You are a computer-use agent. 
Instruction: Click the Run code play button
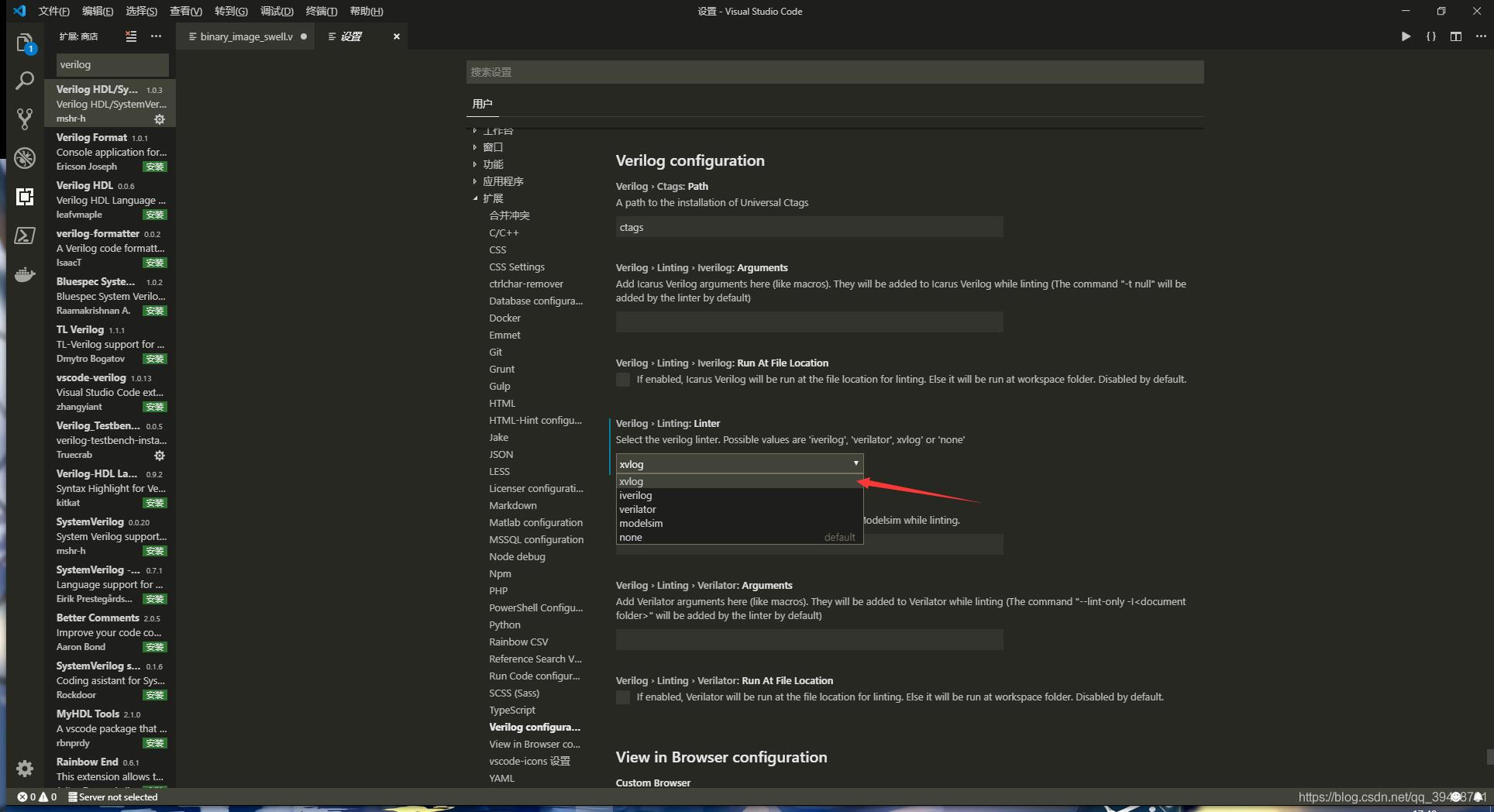[1406, 36]
